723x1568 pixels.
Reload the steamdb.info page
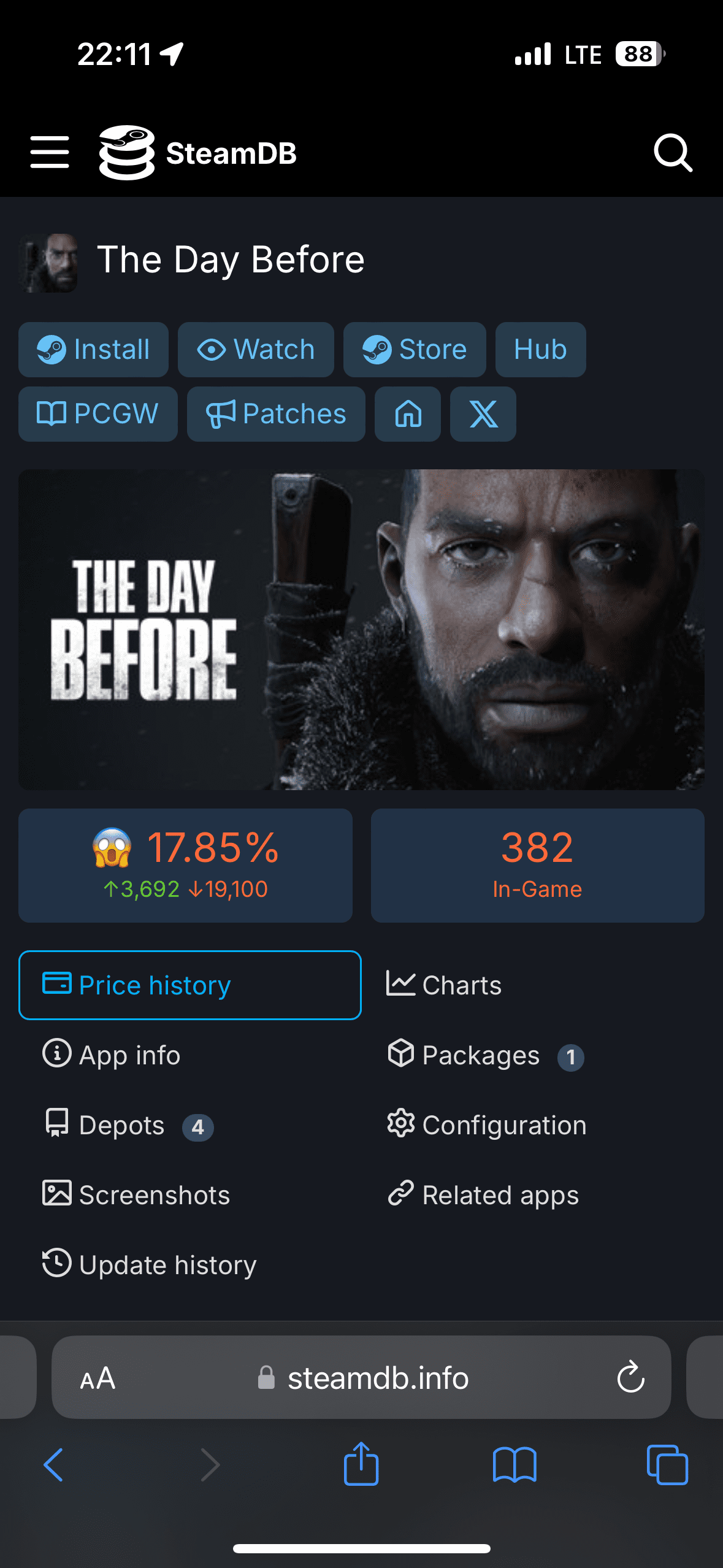pyautogui.click(x=630, y=1378)
